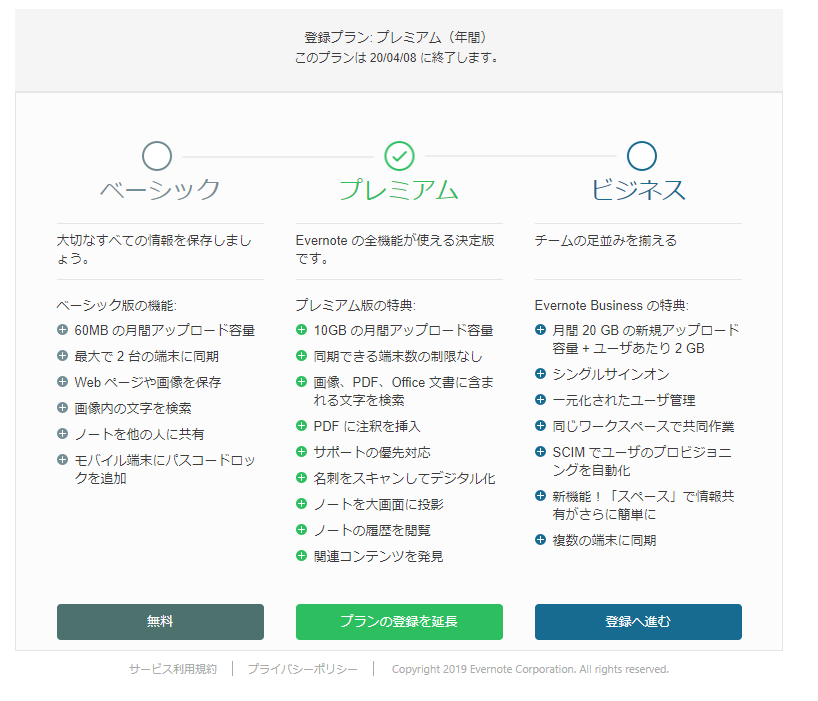Click plus icon beside サポートの優先対応
The image size is (818, 701).
302,452
